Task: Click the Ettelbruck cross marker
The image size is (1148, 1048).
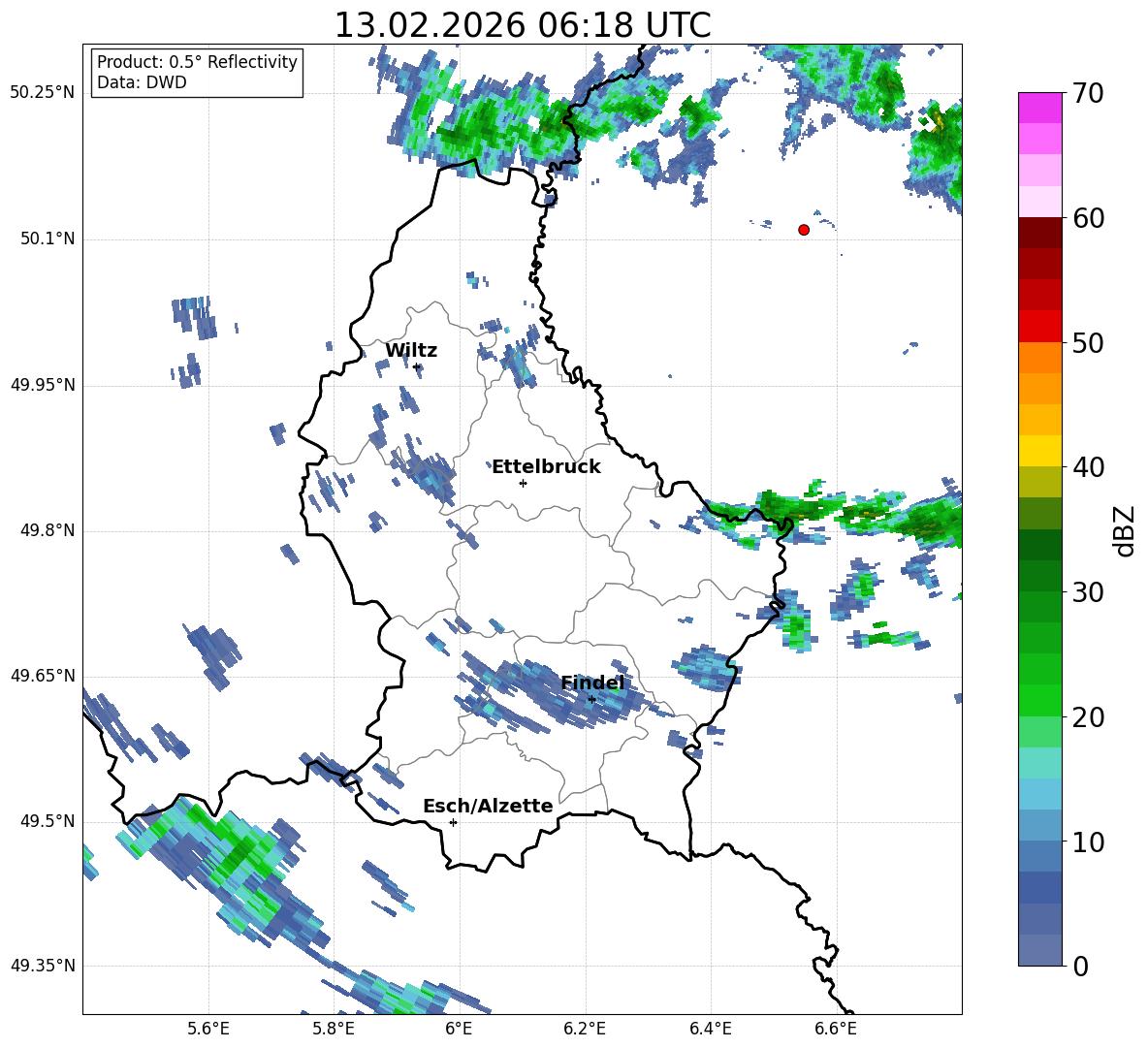Action: tap(523, 483)
